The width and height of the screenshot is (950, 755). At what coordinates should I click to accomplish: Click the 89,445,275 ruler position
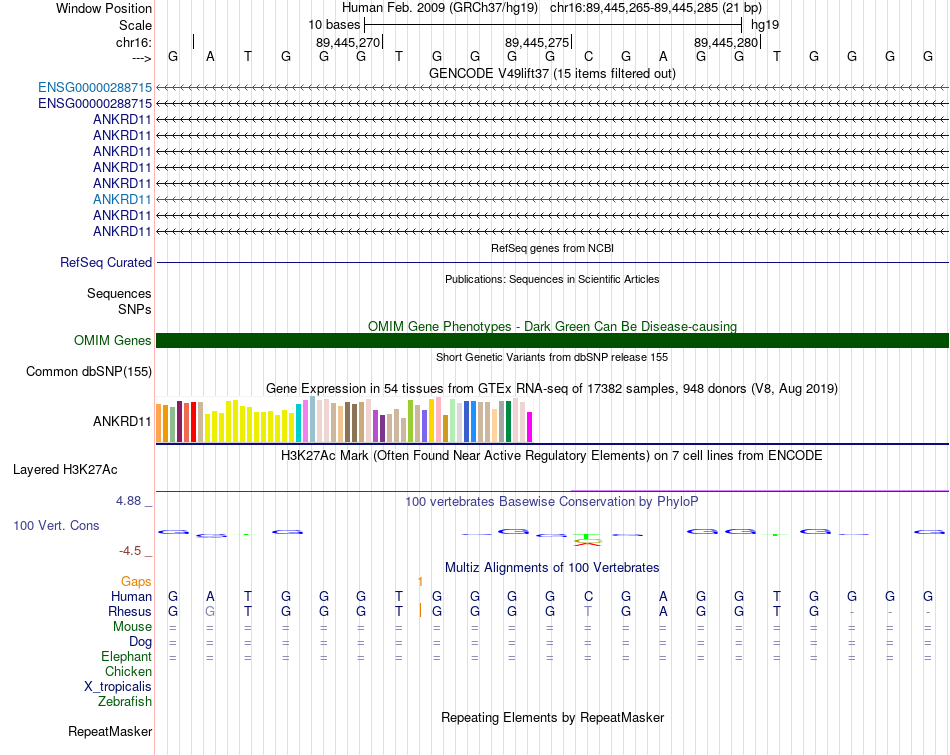(x=537, y=42)
